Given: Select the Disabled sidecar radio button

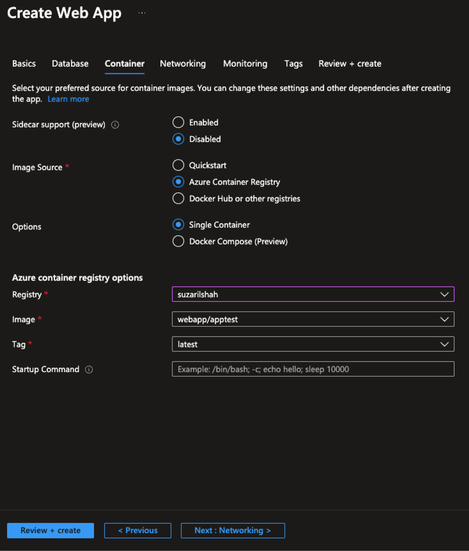Looking at the screenshot, I should coord(178,139).
